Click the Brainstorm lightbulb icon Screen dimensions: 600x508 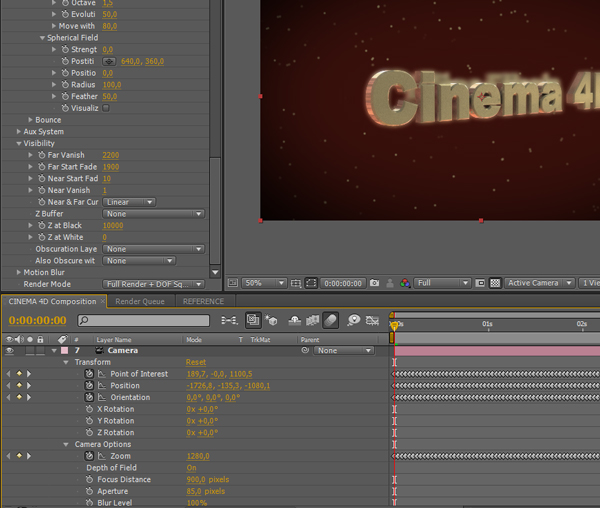(x=354, y=320)
